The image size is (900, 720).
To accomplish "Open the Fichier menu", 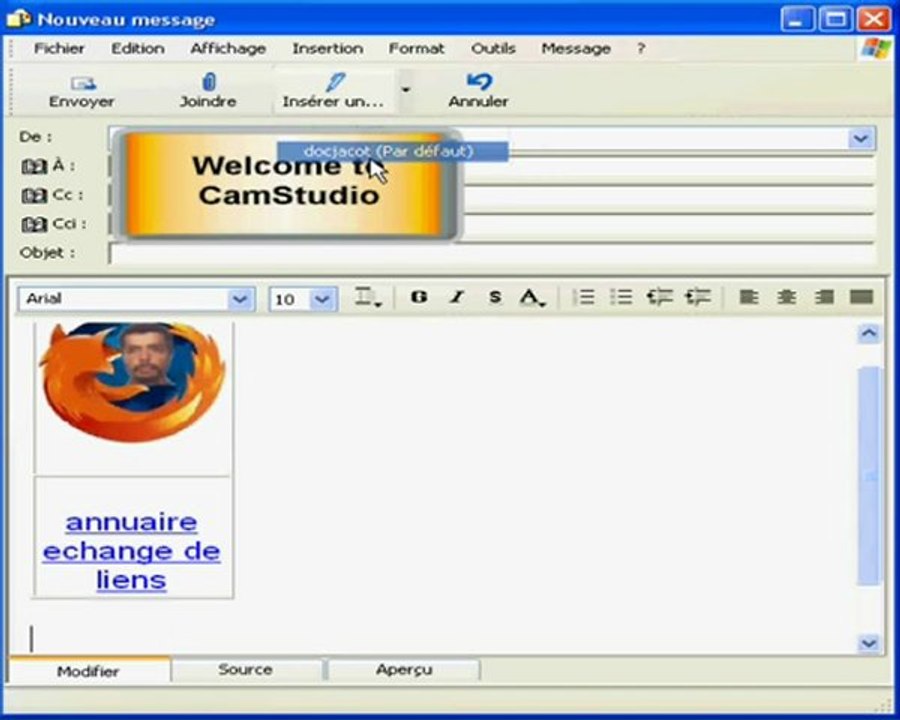I will (x=59, y=49).
